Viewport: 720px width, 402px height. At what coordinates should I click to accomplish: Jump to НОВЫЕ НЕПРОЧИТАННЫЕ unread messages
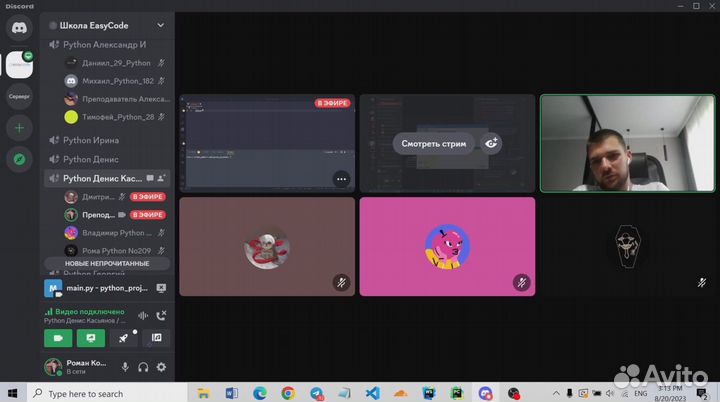[x=107, y=263]
